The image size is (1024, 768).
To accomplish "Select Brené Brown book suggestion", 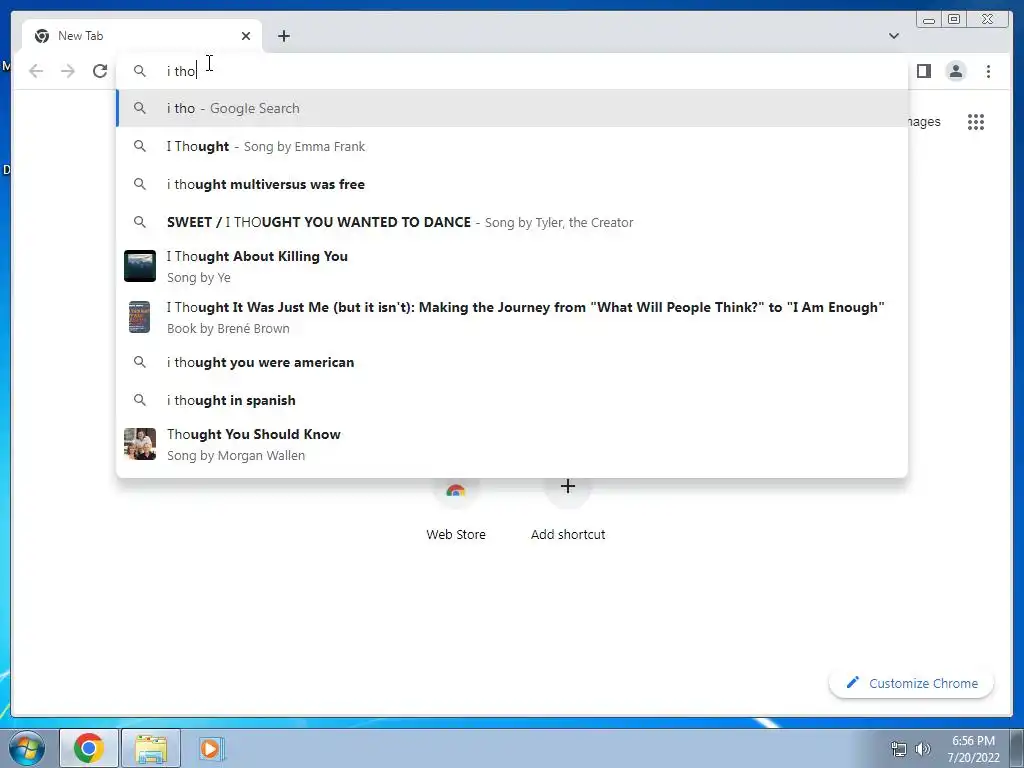I will 512,317.
